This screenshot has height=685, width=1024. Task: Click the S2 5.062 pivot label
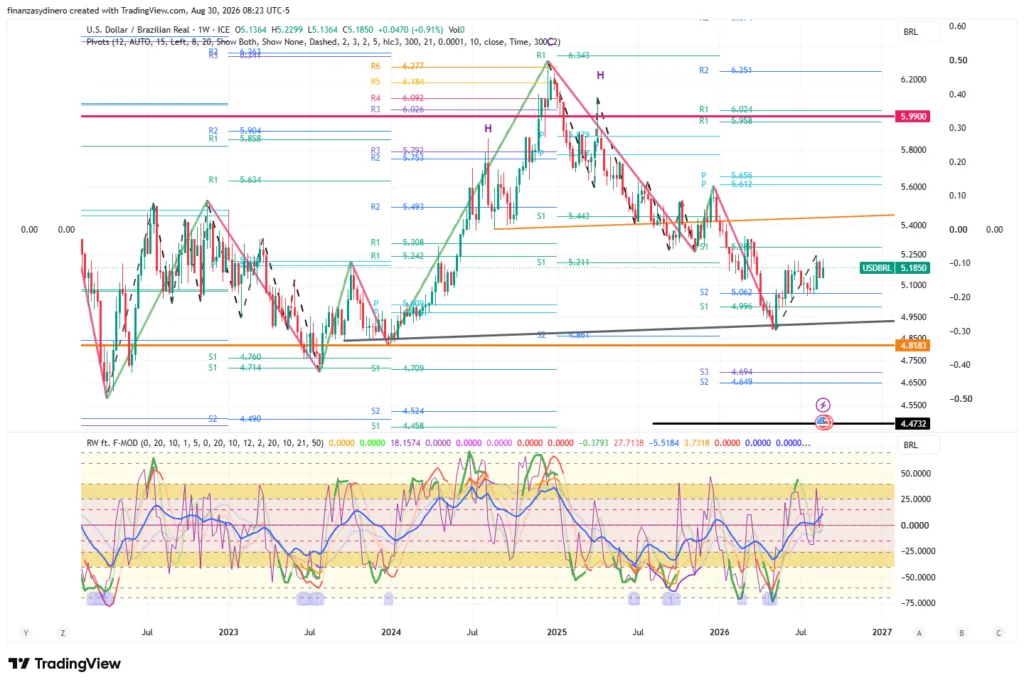pyautogui.click(x=726, y=292)
